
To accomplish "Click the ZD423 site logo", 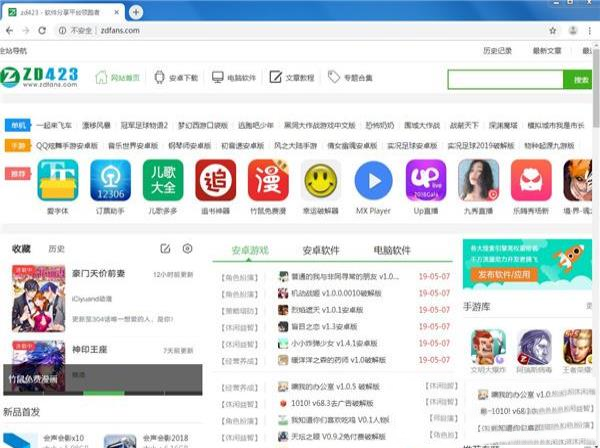I will 39,77.
